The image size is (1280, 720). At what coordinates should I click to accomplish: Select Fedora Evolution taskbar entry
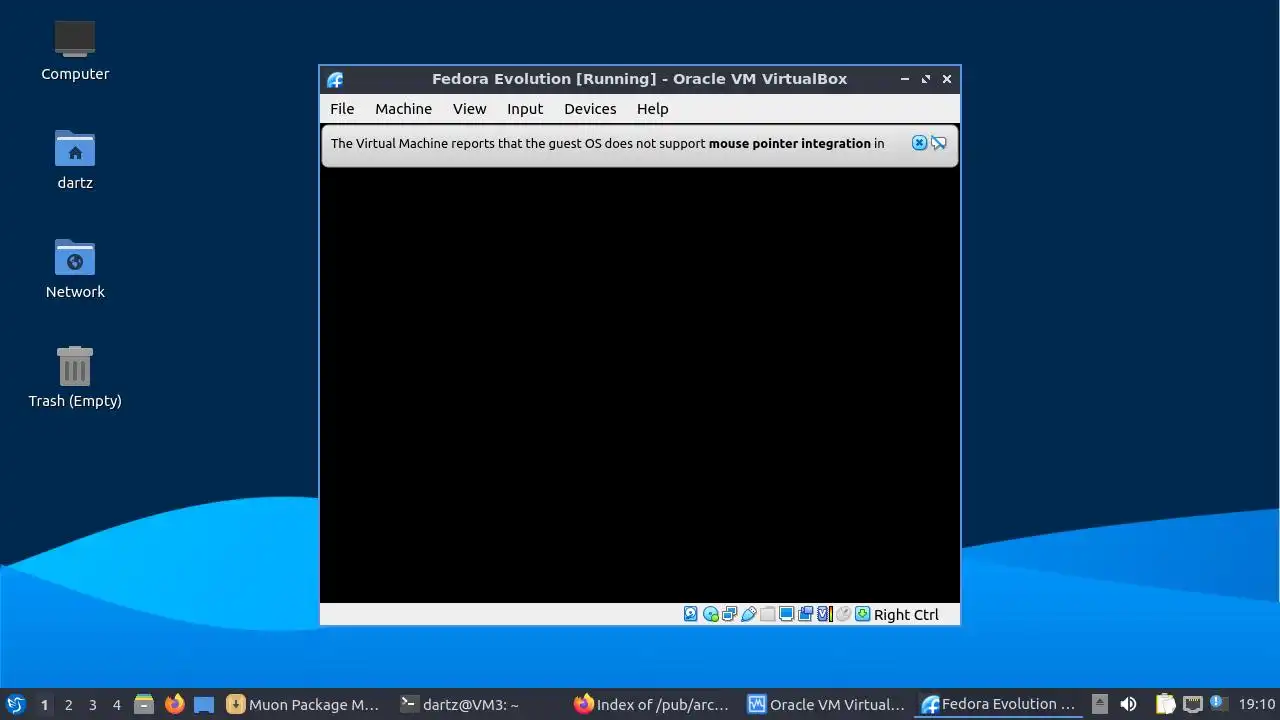[x=999, y=704]
